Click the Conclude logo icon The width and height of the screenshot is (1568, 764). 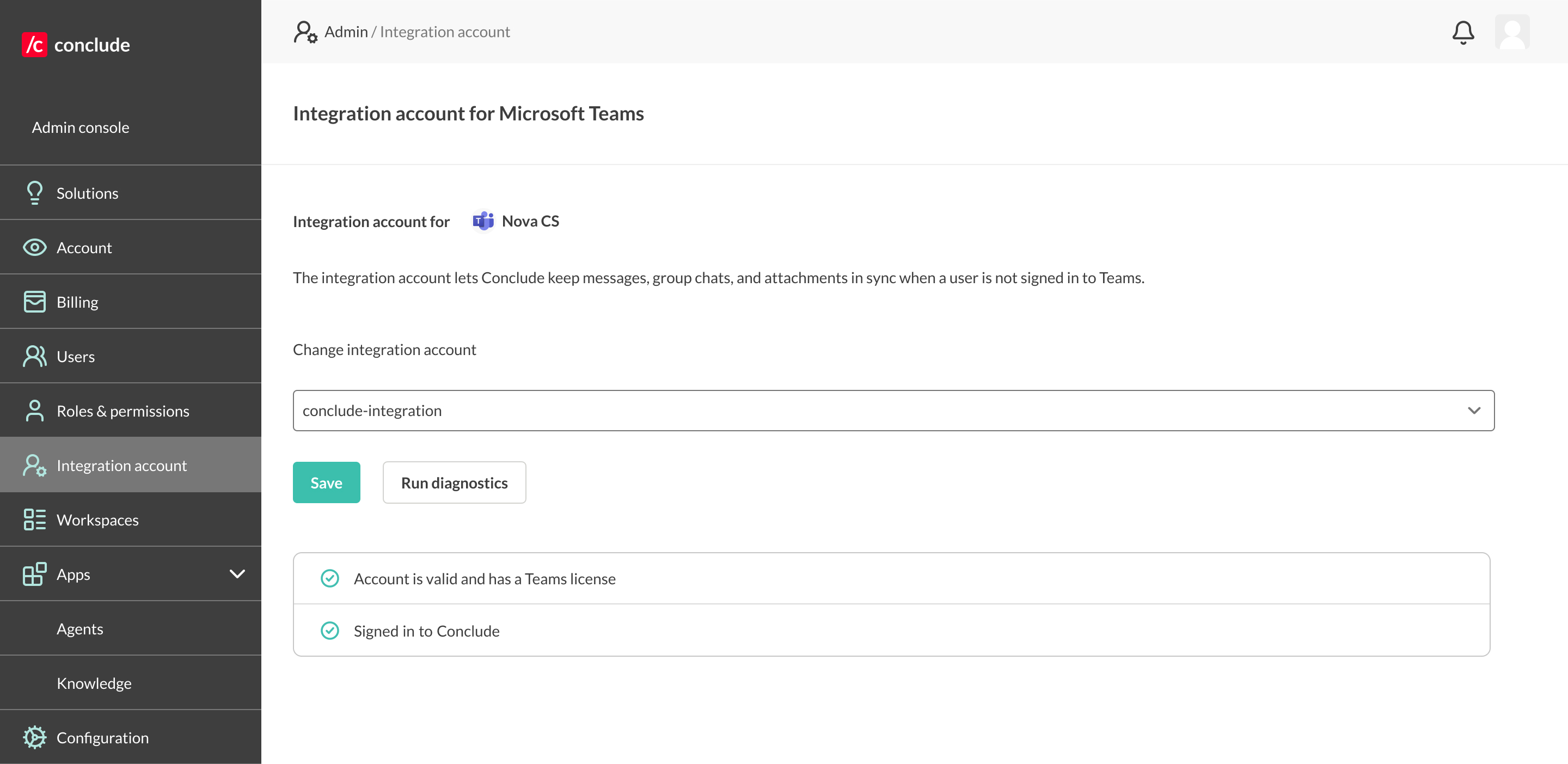point(34,45)
